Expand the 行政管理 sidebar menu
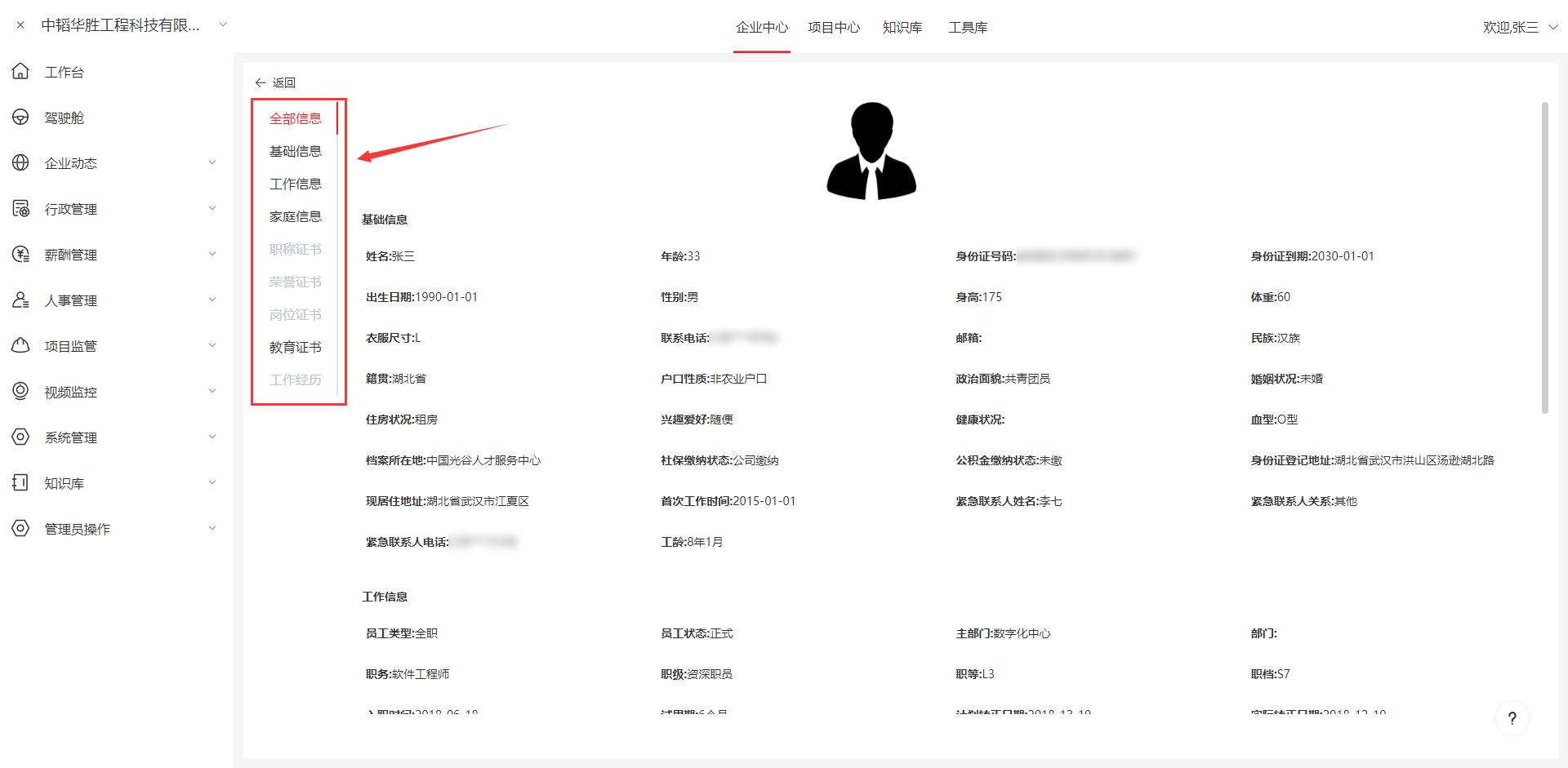 point(212,209)
